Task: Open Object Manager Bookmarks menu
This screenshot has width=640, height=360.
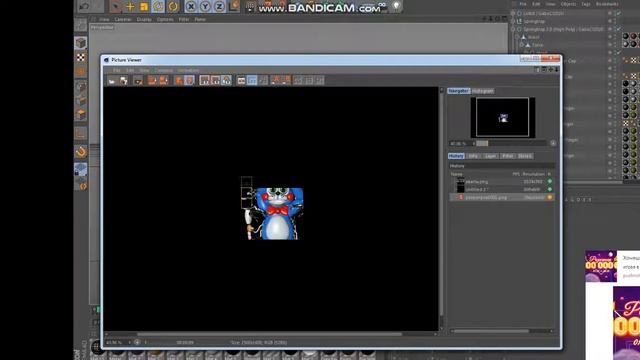Action: (x=607, y=4)
